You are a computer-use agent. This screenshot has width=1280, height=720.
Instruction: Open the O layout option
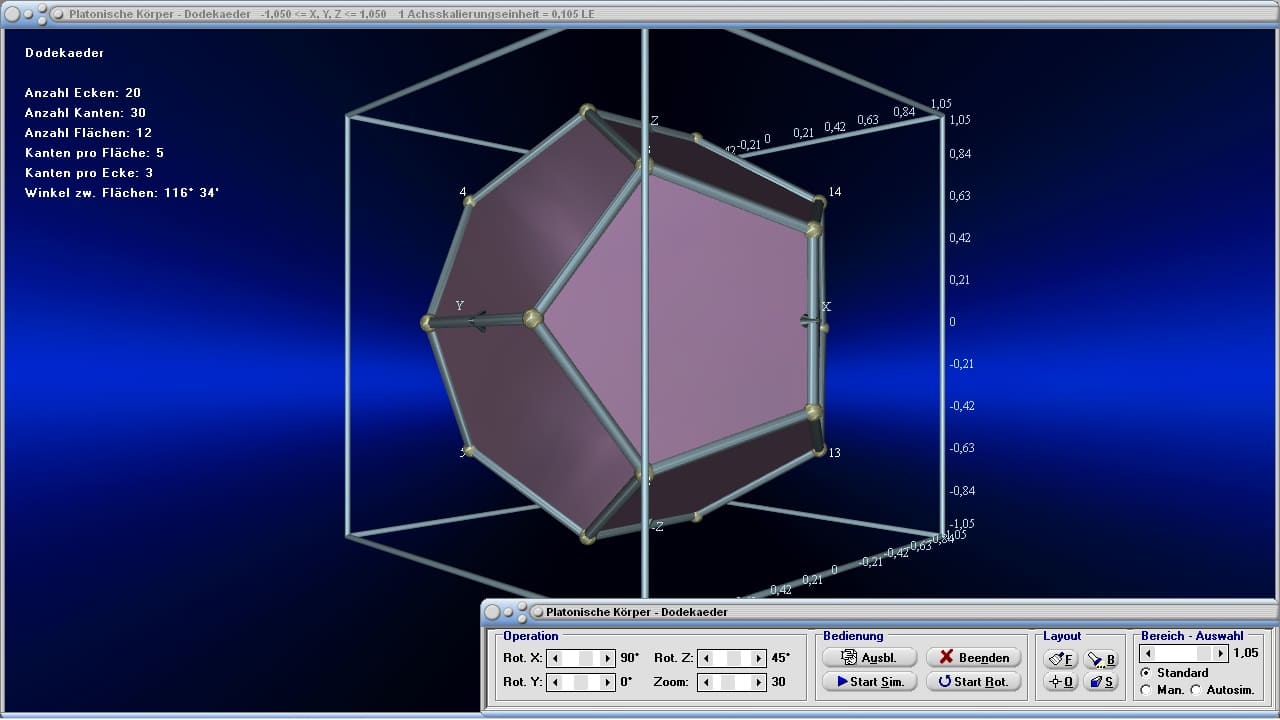(x=1061, y=682)
